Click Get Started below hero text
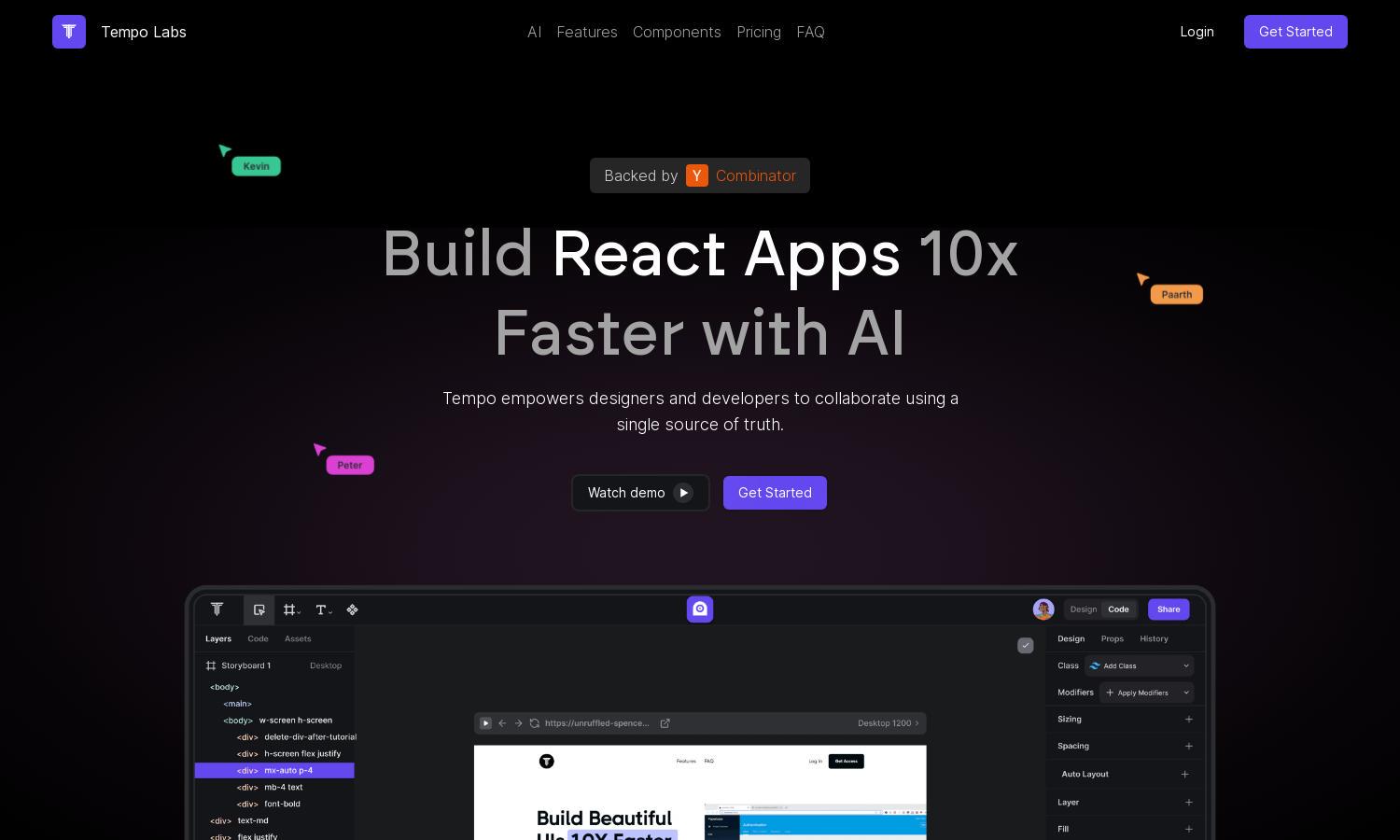 pos(775,493)
